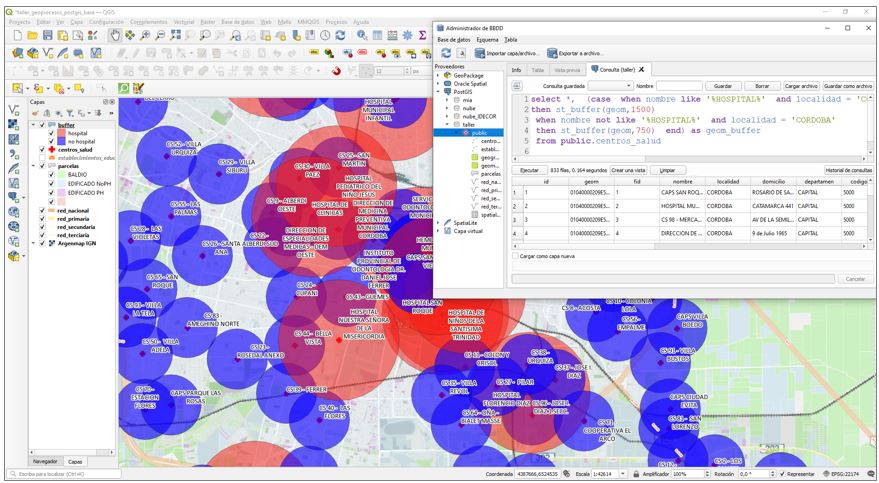Image resolution: width=879 pixels, height=483 pixels.
Task: Open the Esquema menu in DB Manager
Action: (487, 40)
